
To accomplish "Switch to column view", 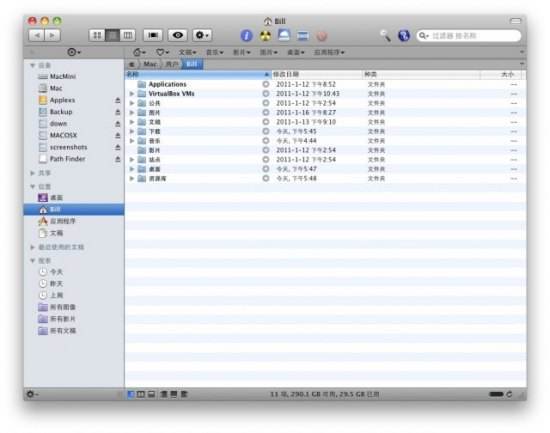I will (x=128, y=35).
